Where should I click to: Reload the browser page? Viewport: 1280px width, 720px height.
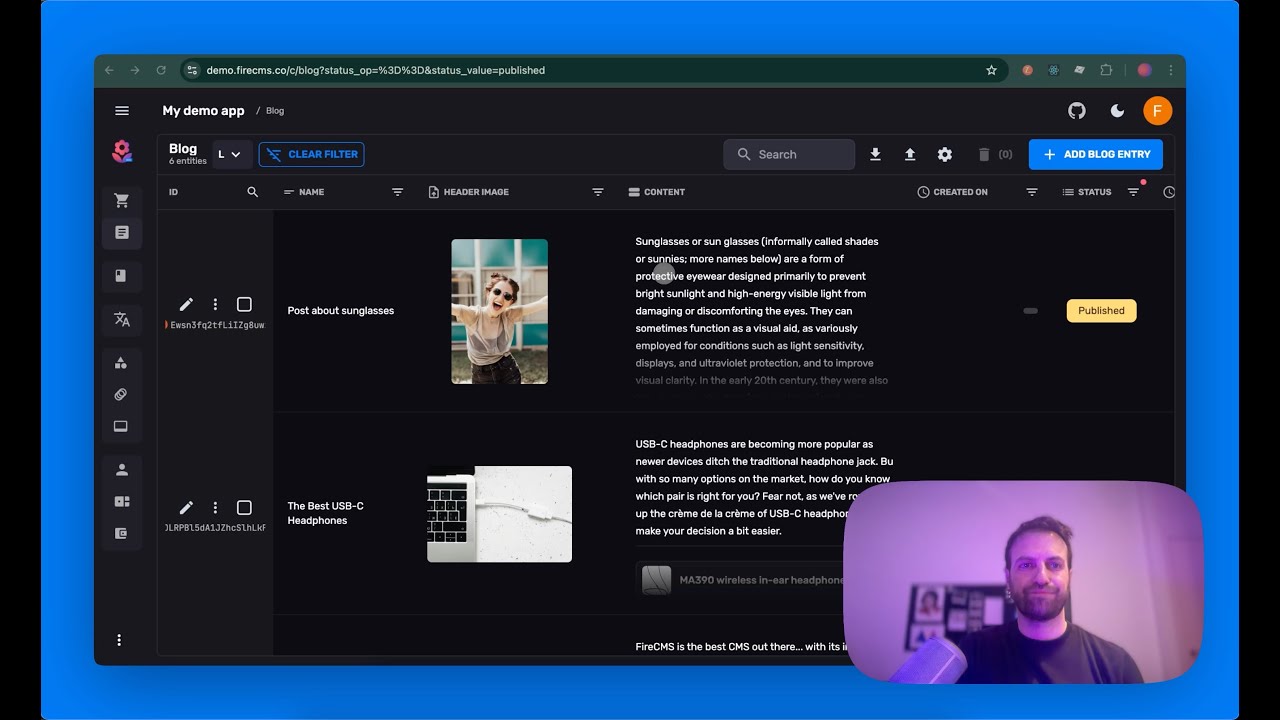click(x=161, y=70)
